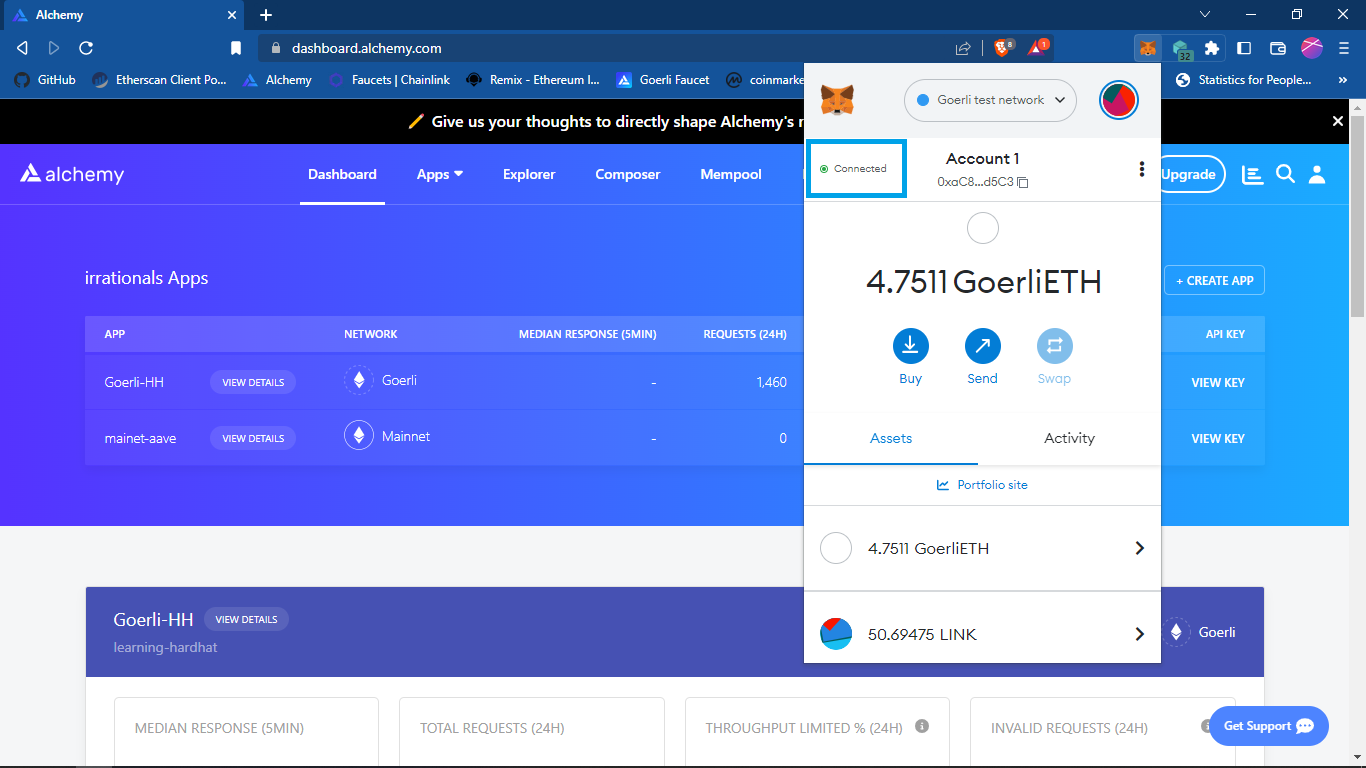Toggle the browser sidebar panel icon
The height and width of the screenshot is (768, 1366).
[x=1244, y=48]
